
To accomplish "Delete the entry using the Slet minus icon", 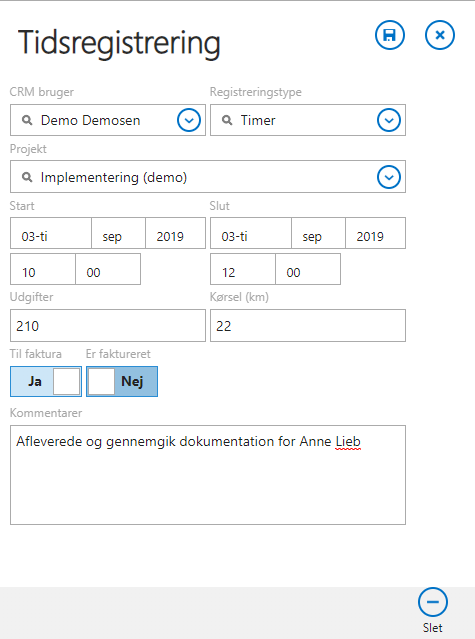I will (x=433, y=602).
